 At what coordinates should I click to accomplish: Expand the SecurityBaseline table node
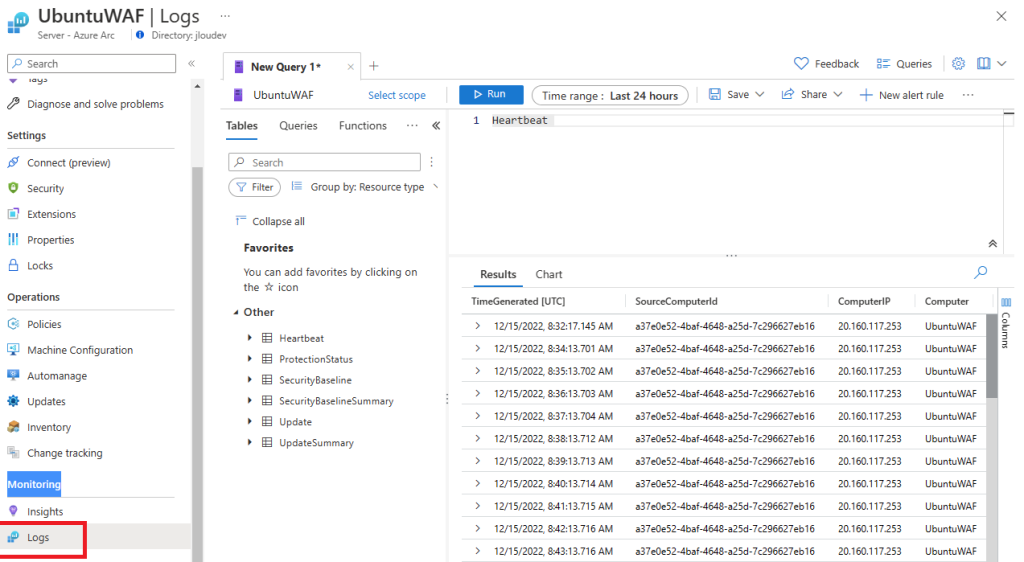(x=249, y=379)
